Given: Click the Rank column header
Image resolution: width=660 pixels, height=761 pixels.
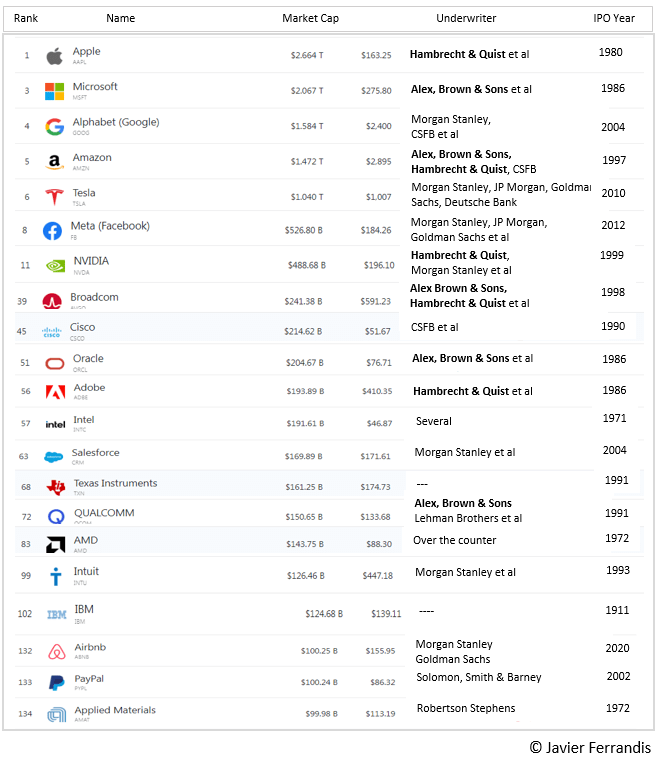Looking at the screenshot, I should (x=26, y=18).
